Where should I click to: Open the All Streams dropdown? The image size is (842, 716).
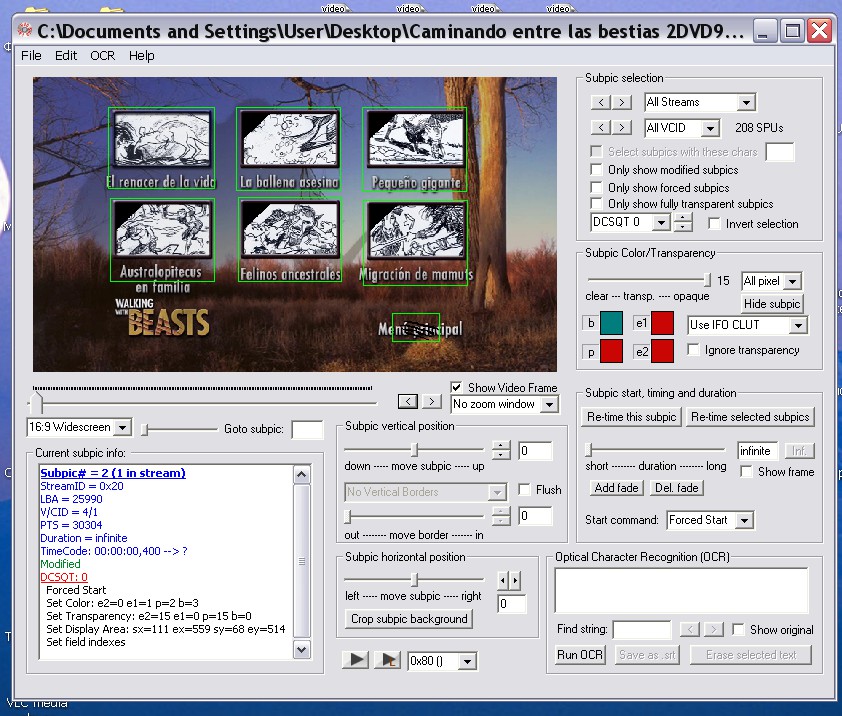(746, 102)
